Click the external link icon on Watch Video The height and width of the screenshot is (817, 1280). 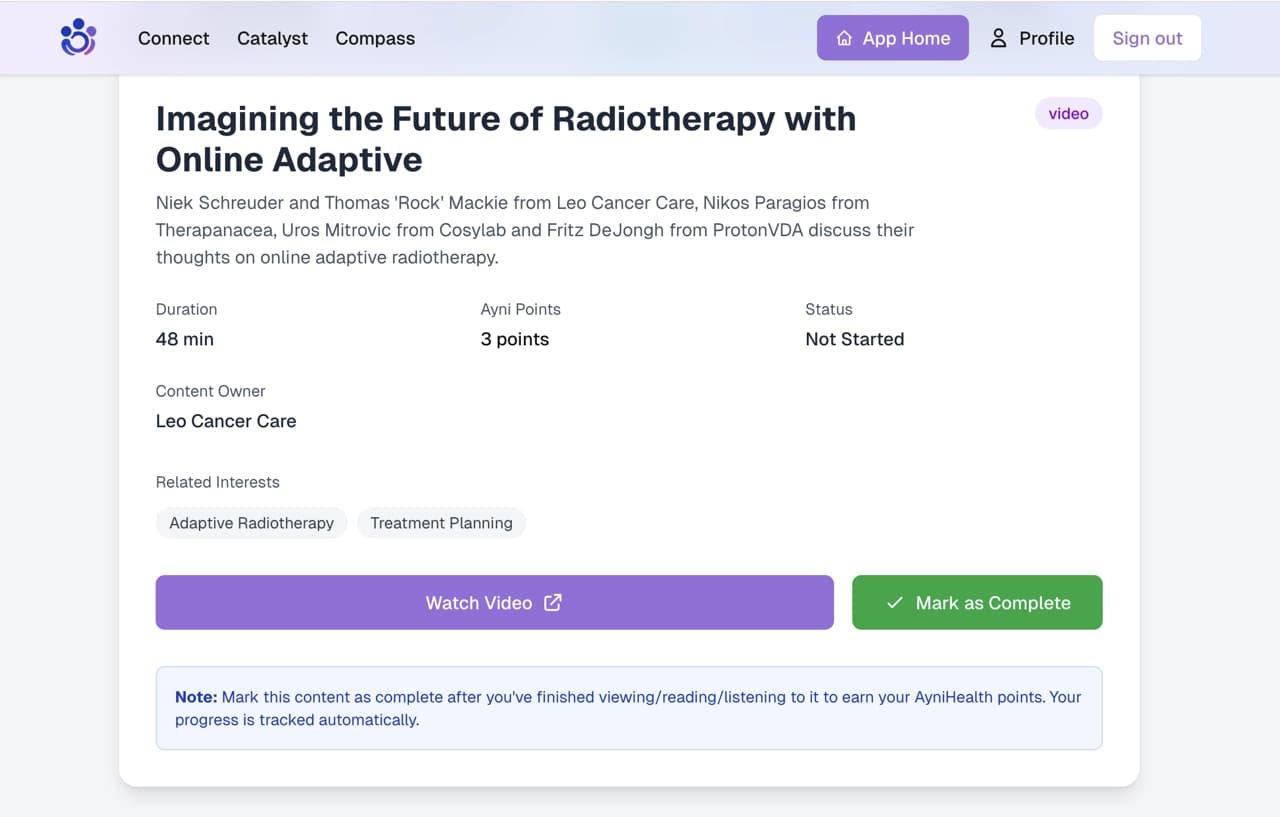(552, 603)
